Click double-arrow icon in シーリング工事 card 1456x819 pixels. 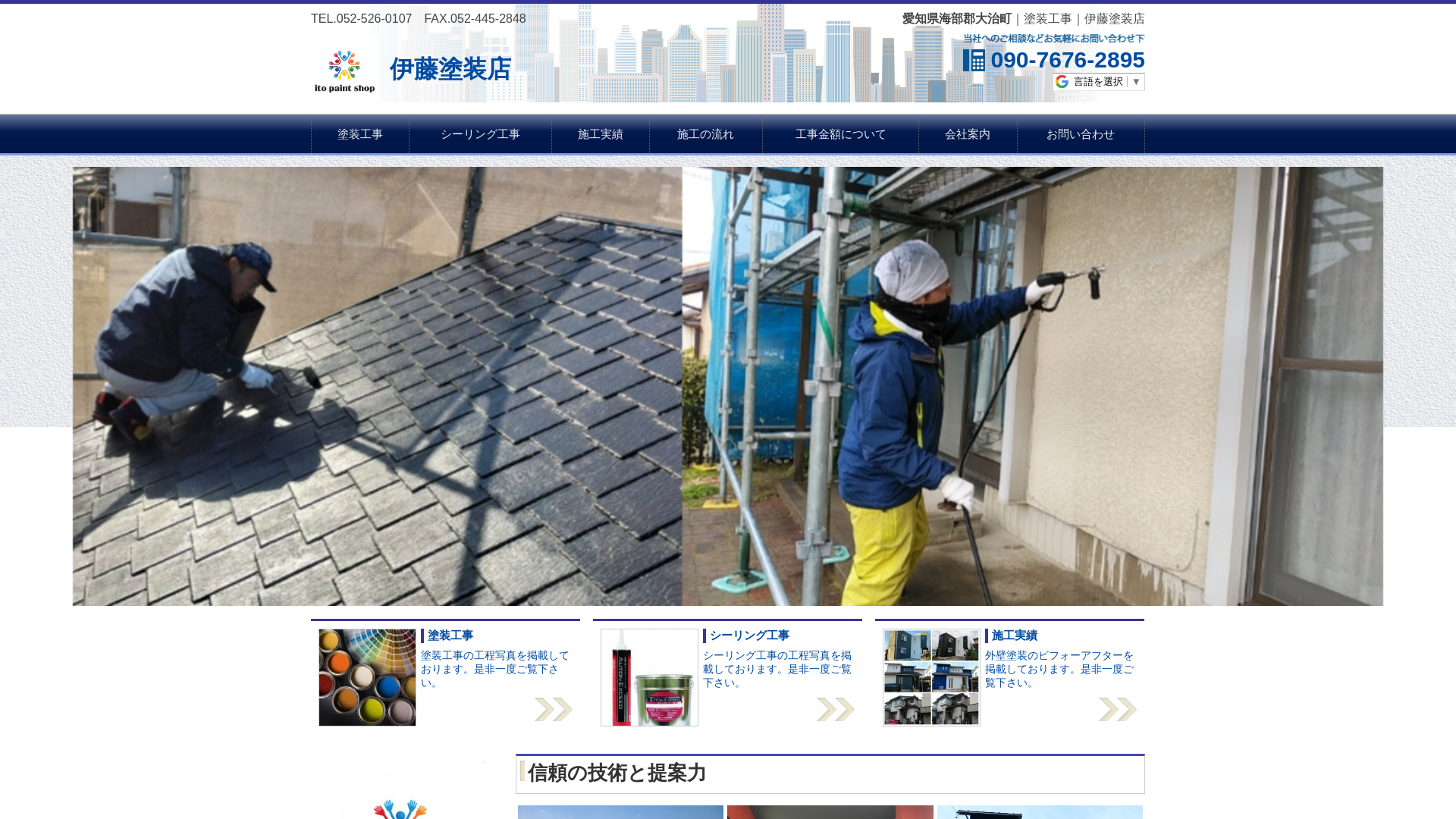pyautogui.click(x=835, y=709)
